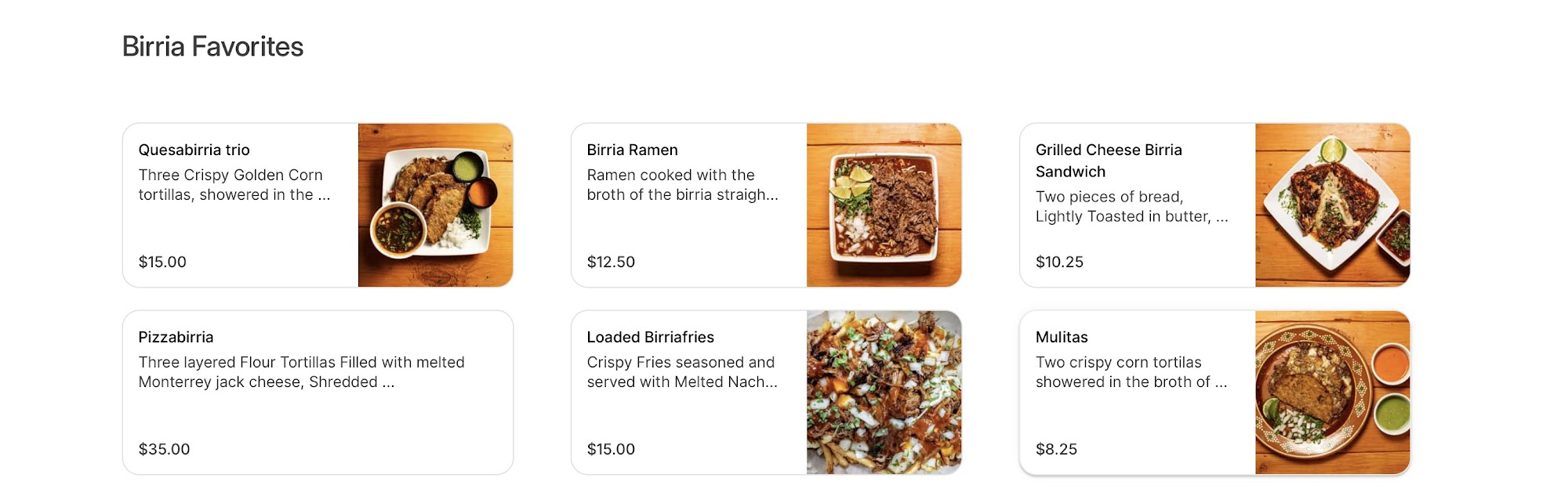The image size is (1568, 503).
Task: Click the Birria Ramen description text
Action: [682, 185]
